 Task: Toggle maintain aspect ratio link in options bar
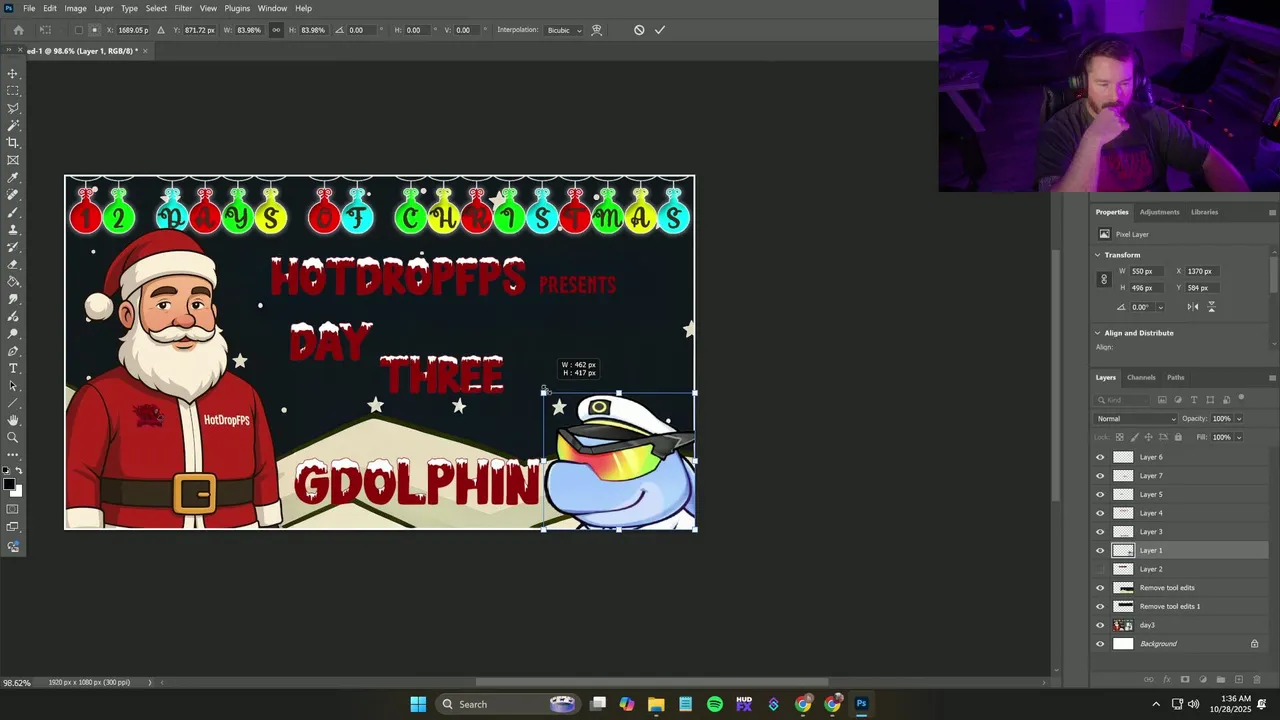pos(276,30)
